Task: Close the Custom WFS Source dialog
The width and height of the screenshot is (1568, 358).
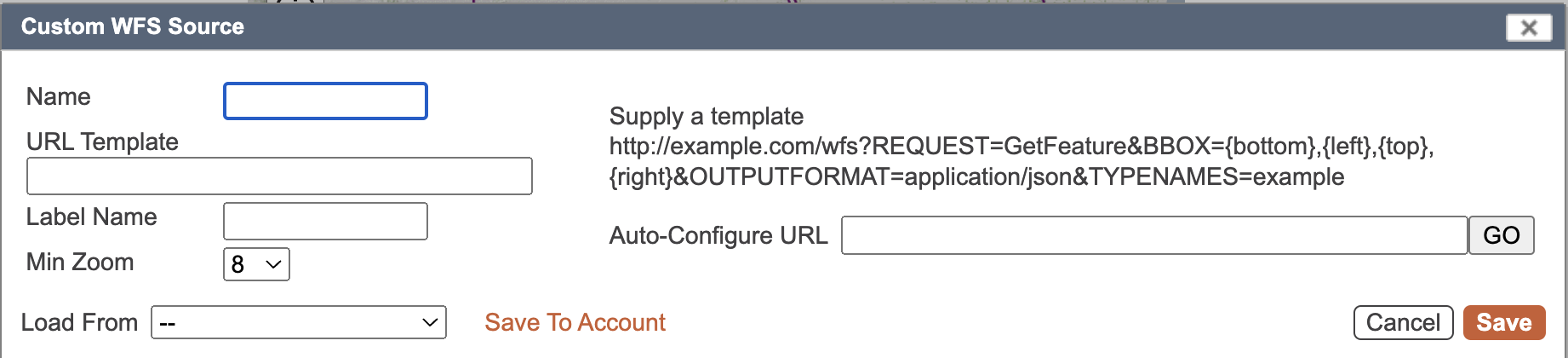Action: [1528, 28]
